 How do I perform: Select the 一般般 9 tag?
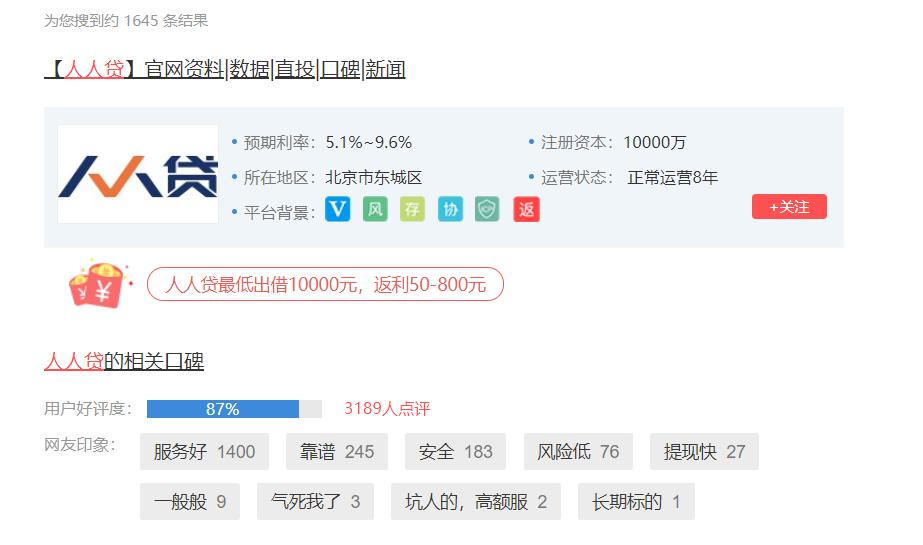point(190,501)
